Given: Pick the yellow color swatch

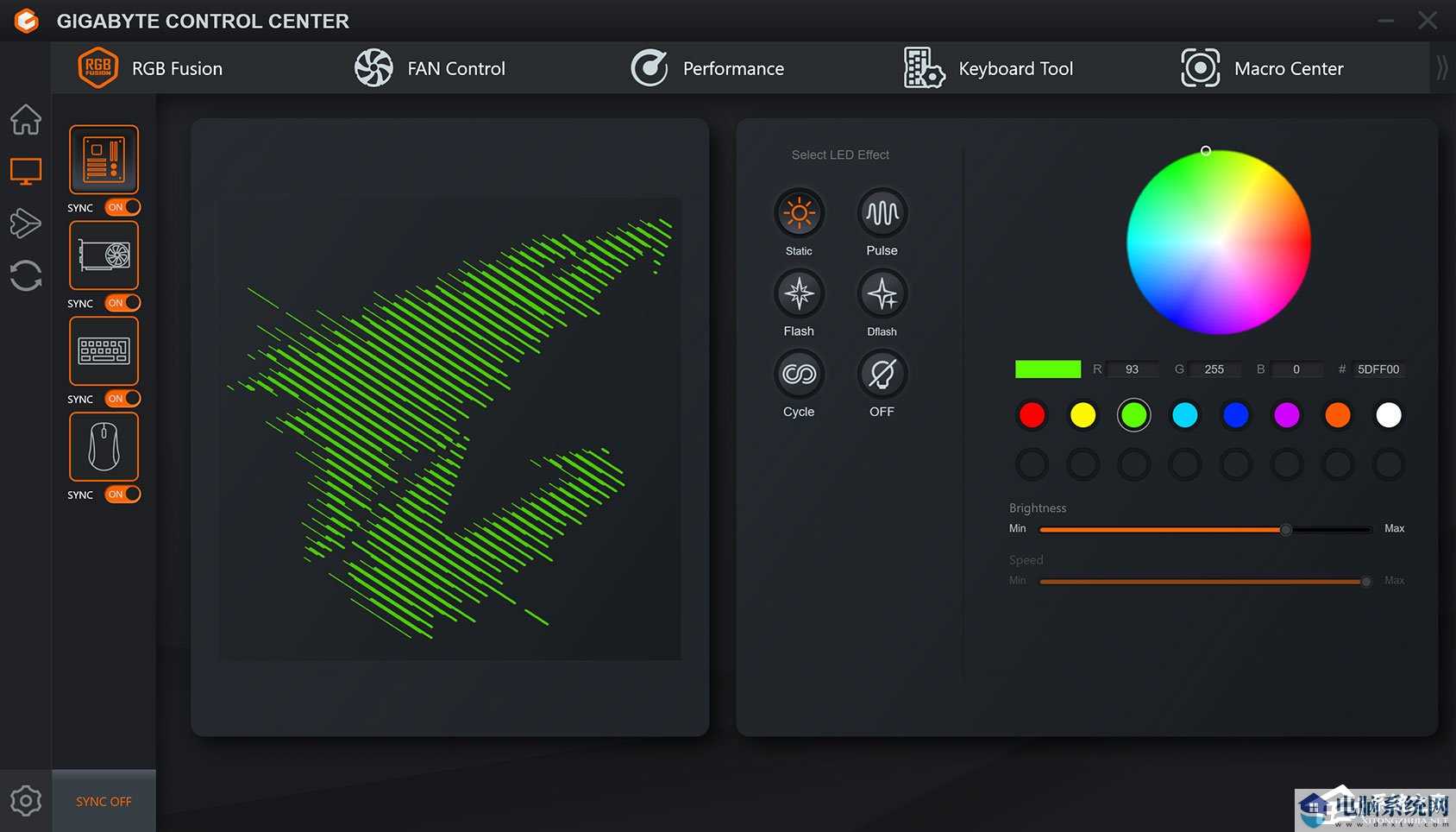Looking at the screenshot, I should click(x=1083, y=415).
